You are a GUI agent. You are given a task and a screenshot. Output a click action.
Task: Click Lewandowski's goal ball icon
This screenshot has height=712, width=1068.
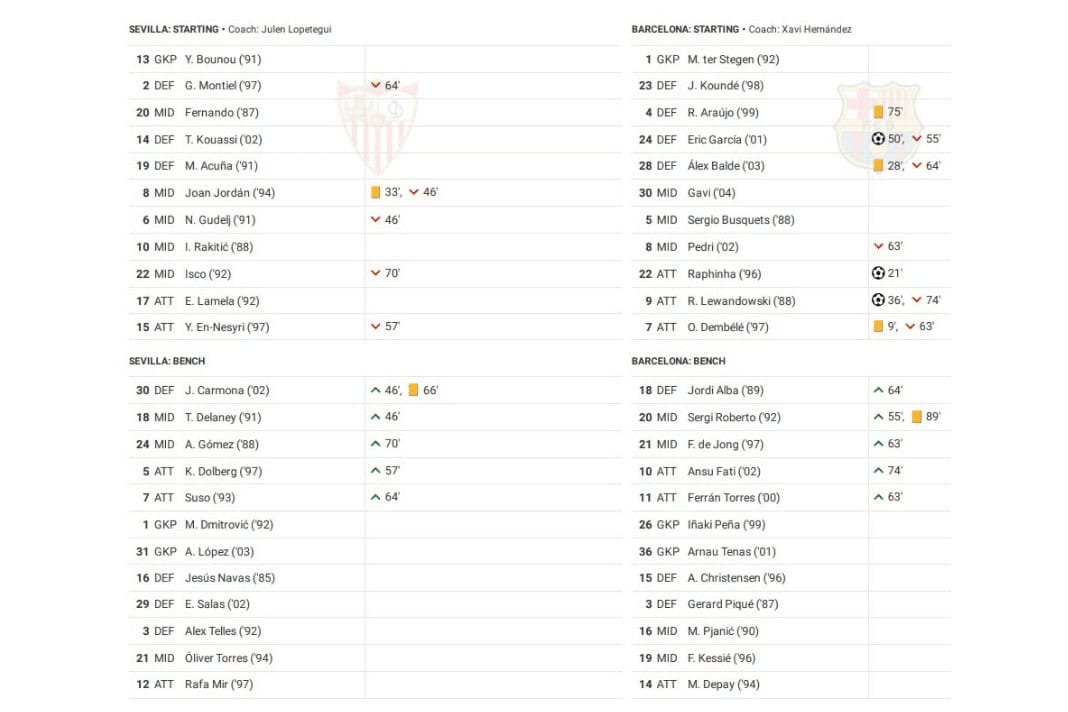878,300
